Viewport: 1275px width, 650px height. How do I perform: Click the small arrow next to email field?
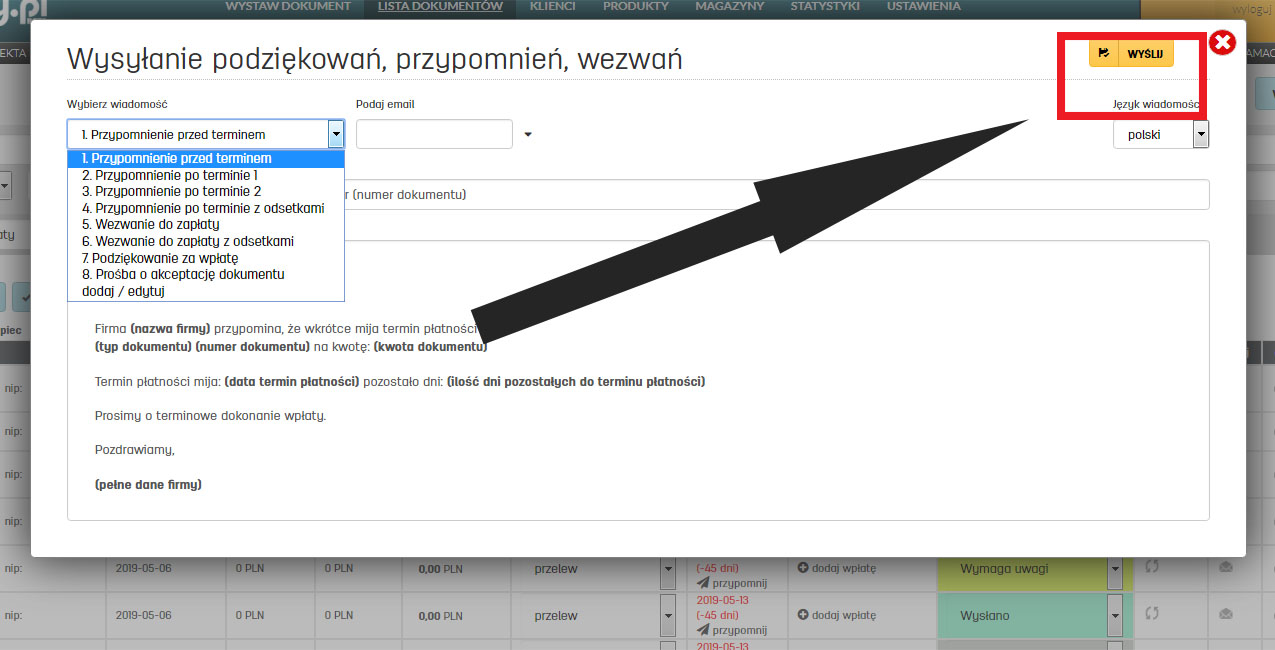(528, 135)
